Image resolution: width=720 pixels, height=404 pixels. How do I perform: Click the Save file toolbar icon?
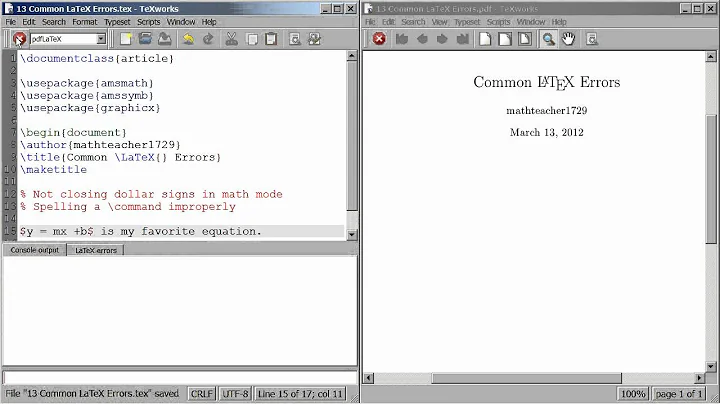(165, 39)
